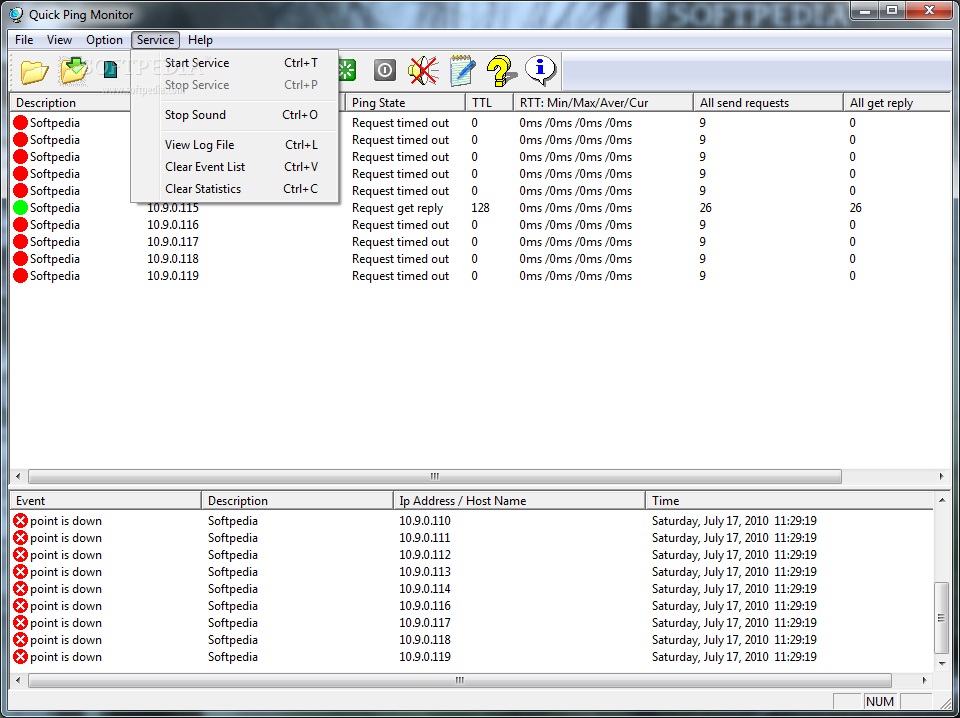Image resolution: width=960 pixels, height=718 pixels.
Task: Click the down event icon for 10.9.0.119
Action: point(21,657)
